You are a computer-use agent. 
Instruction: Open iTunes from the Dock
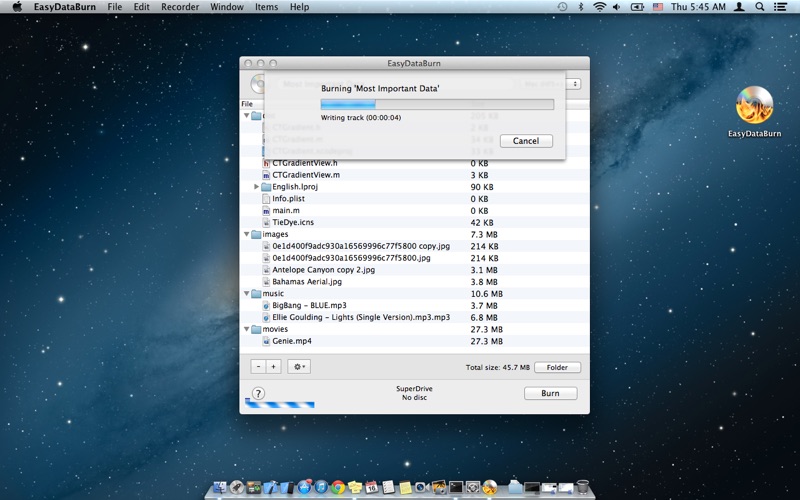(321, 487)
